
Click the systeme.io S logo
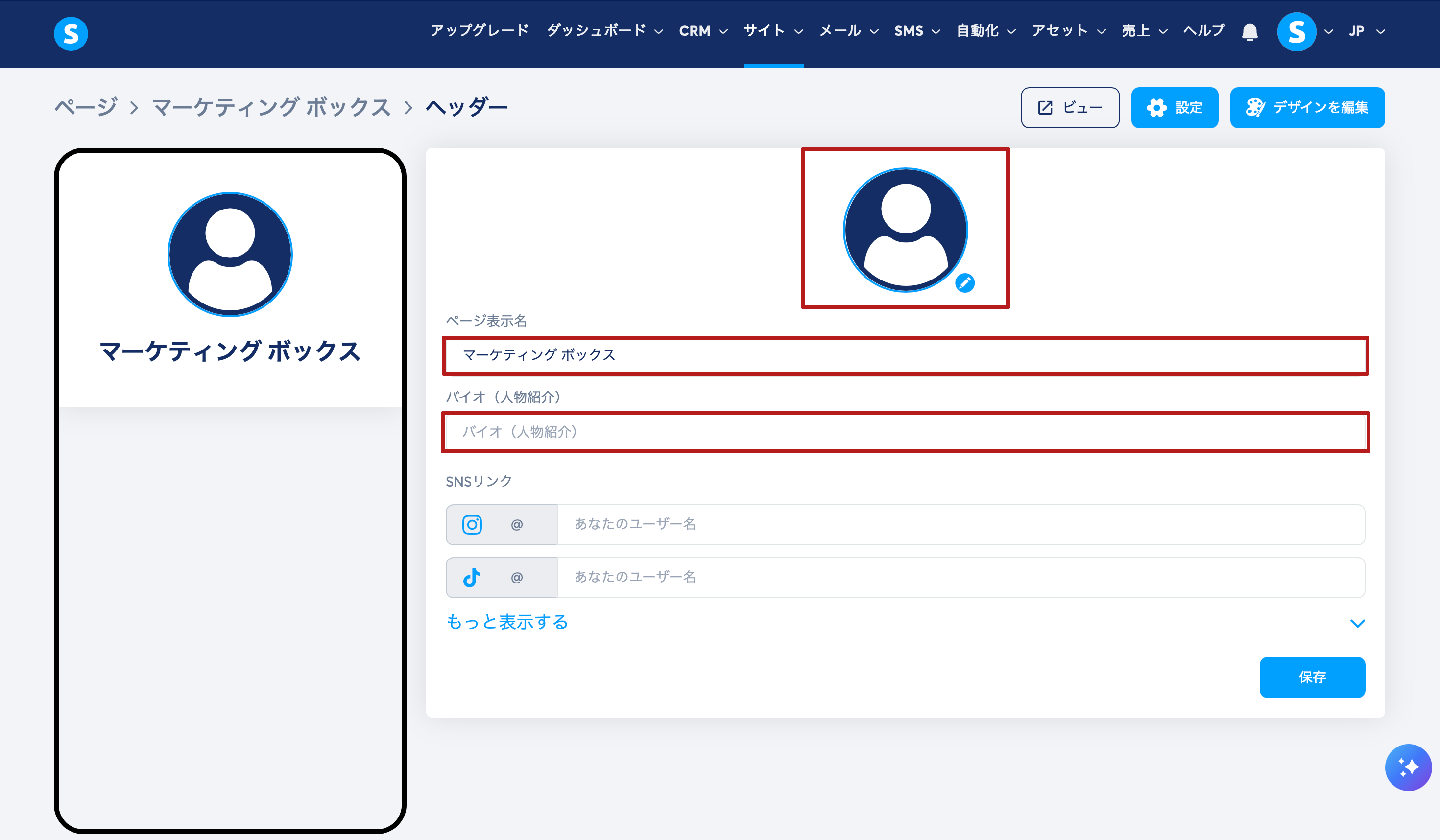(71, 33)
